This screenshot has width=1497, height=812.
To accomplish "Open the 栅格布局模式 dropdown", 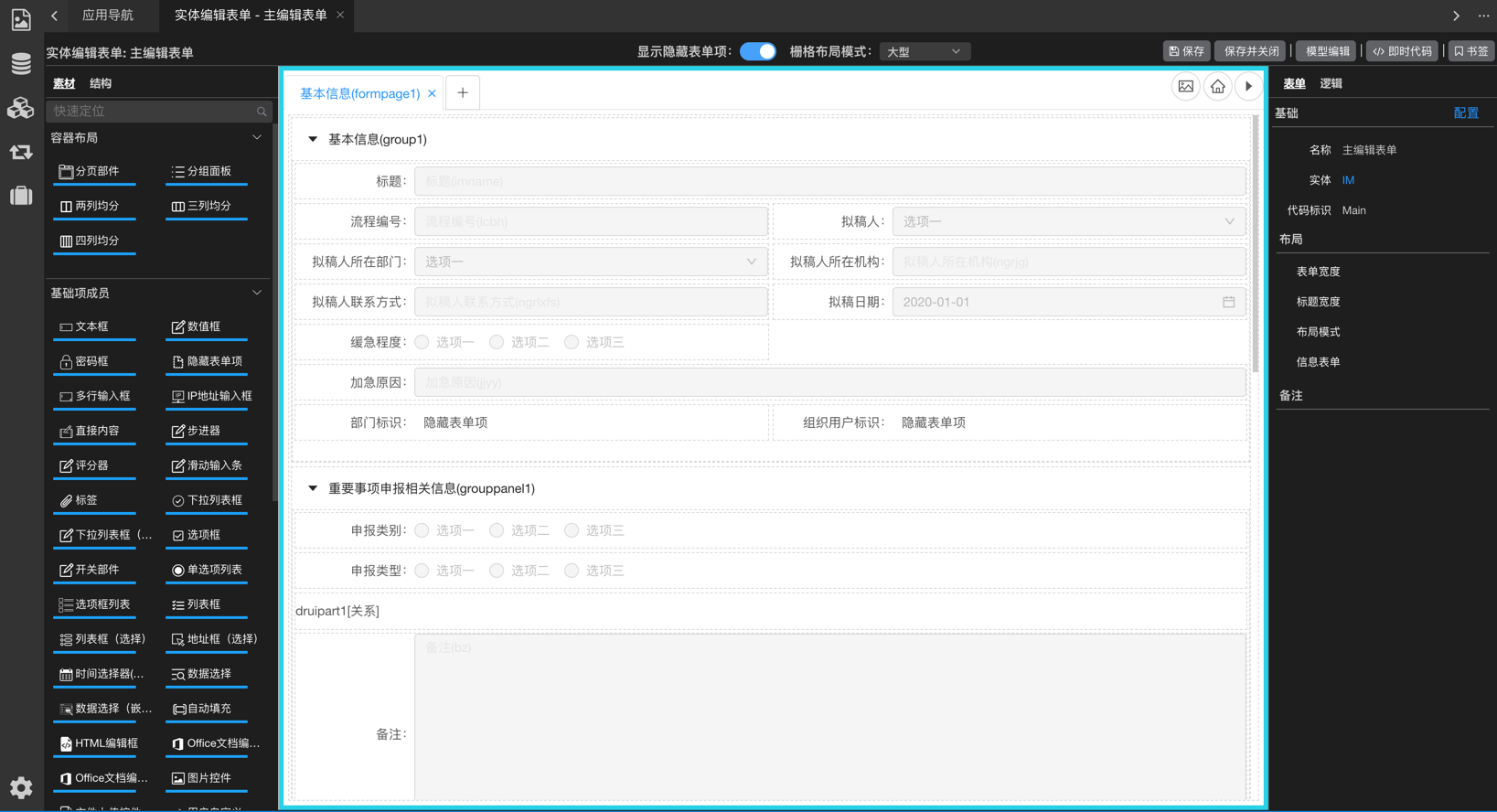I will 924,52.
